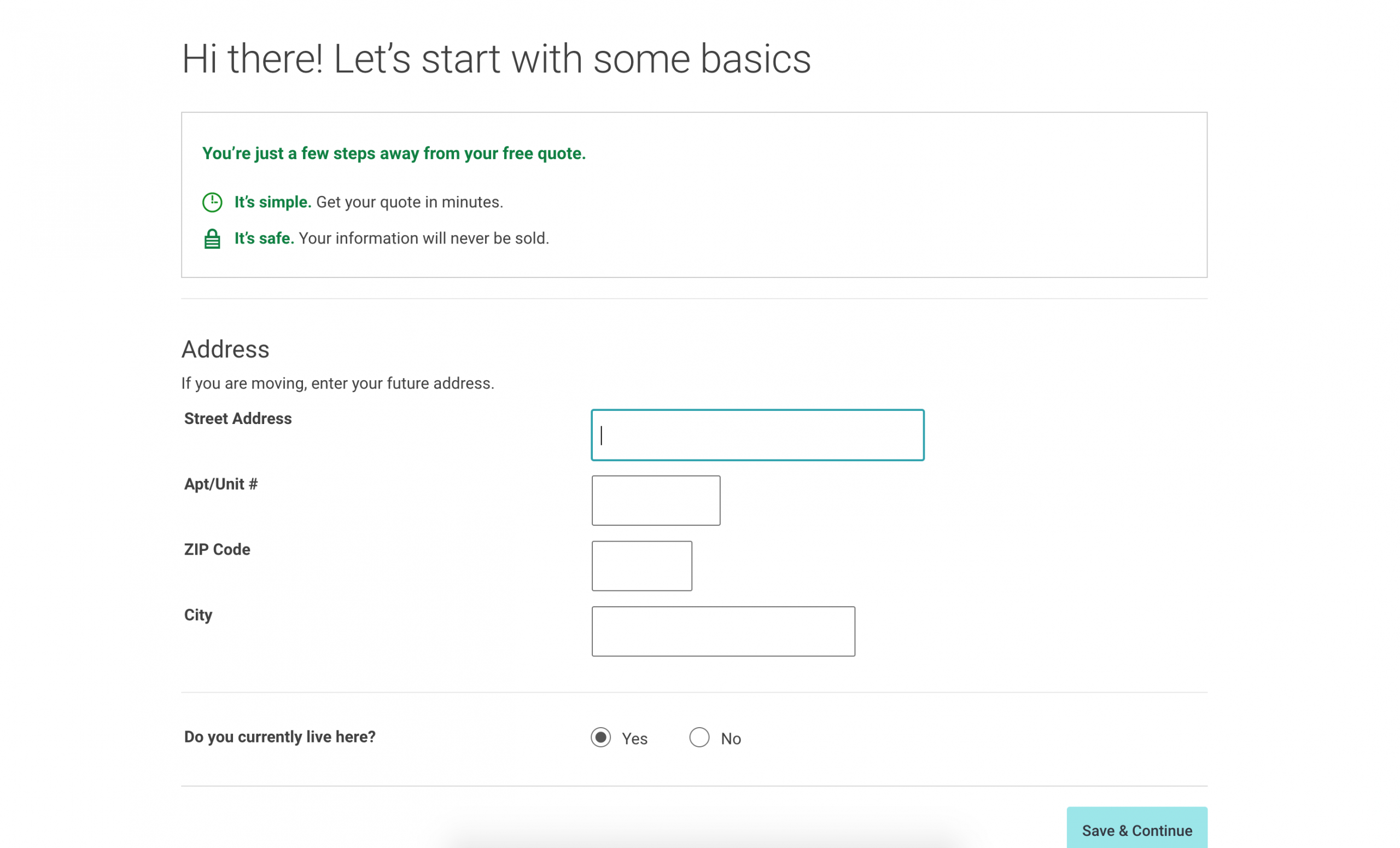Viewport: 1400px width, 848px height.
Task: Select the Yes radio button
Action: pyautogui.click(x=601, y=738)
